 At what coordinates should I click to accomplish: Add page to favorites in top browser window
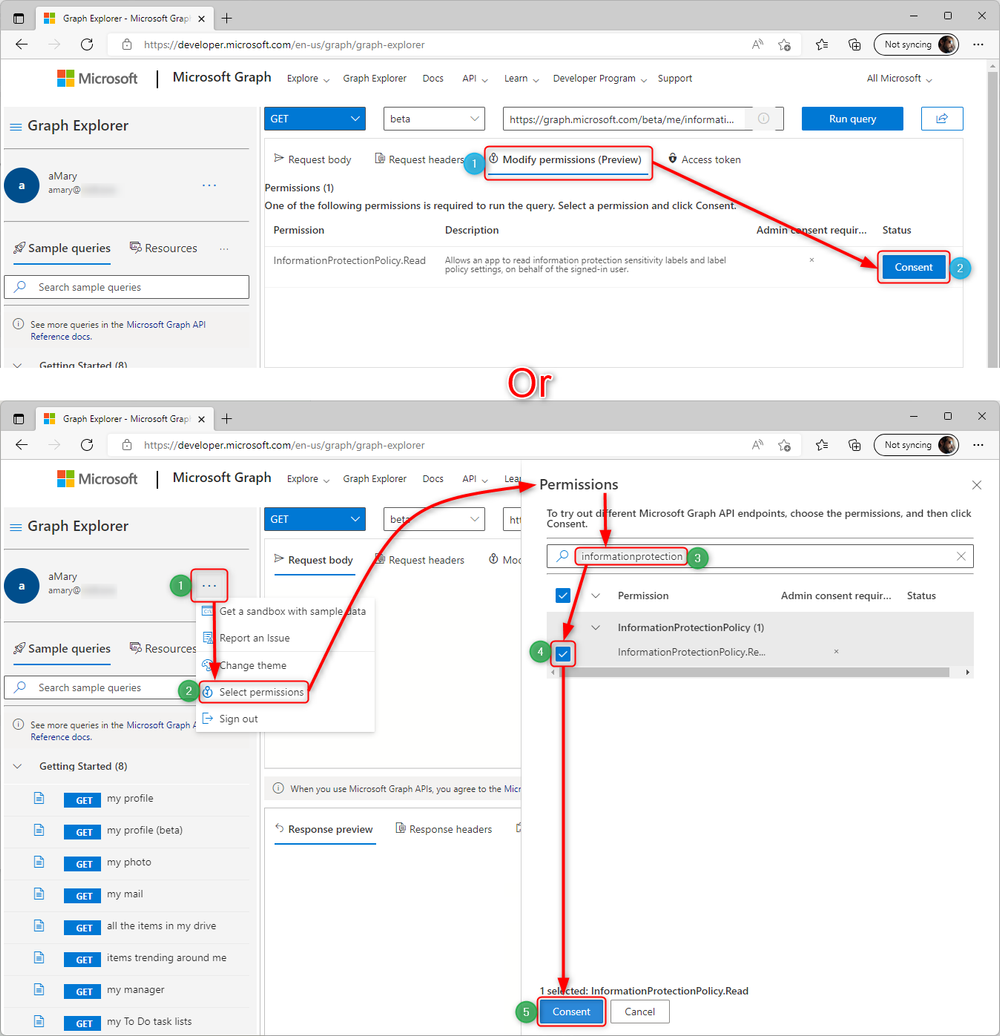tap(784, 44)
